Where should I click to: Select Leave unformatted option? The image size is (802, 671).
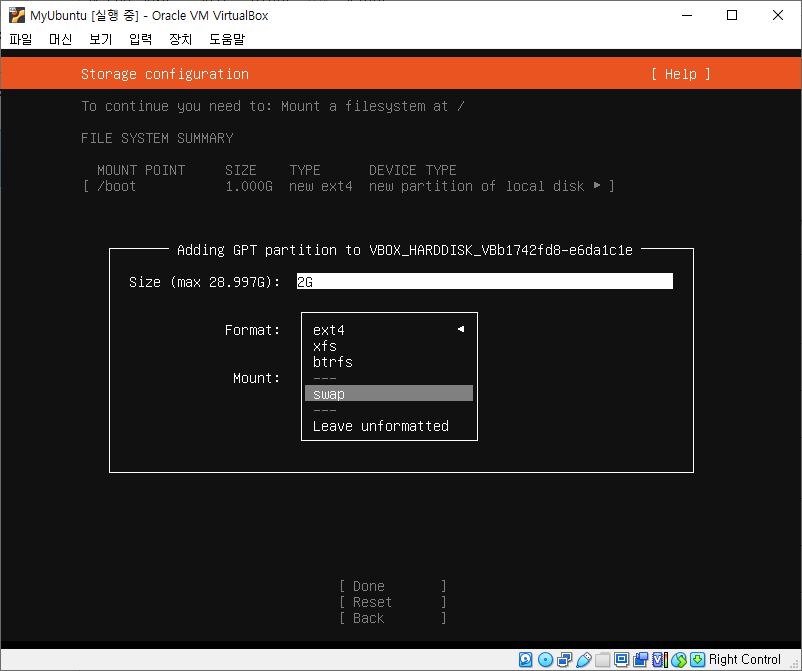pyautogui.click(x=389, y=426)
